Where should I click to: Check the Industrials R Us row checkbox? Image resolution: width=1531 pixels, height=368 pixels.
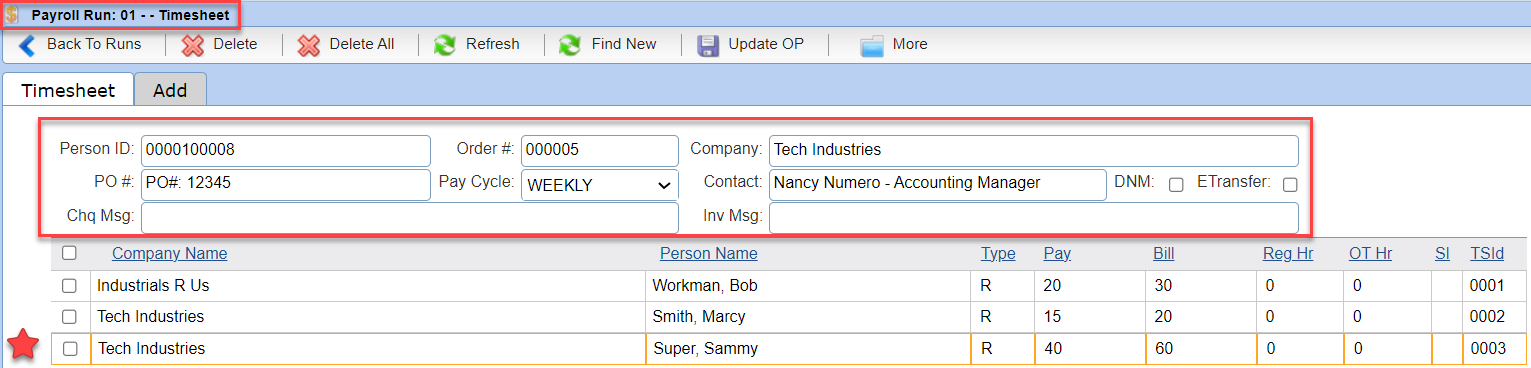[x=69, y=286]
